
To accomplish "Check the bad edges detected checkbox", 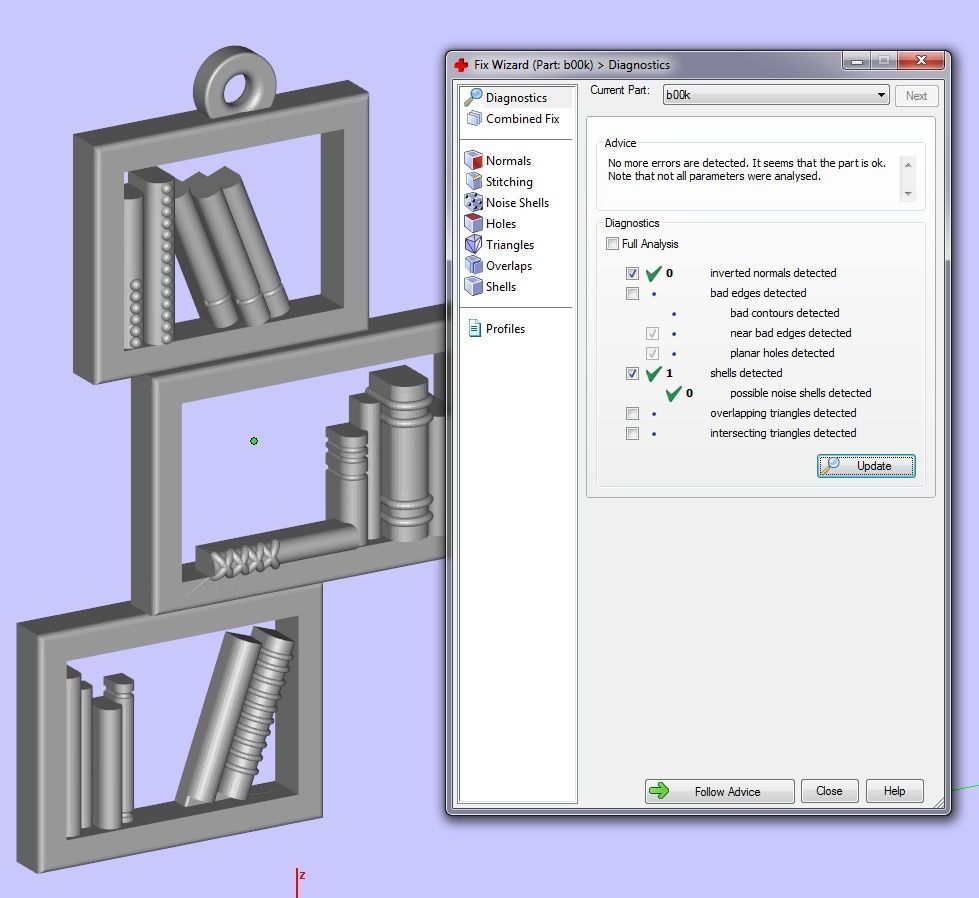I will click(x=632, y=293).
